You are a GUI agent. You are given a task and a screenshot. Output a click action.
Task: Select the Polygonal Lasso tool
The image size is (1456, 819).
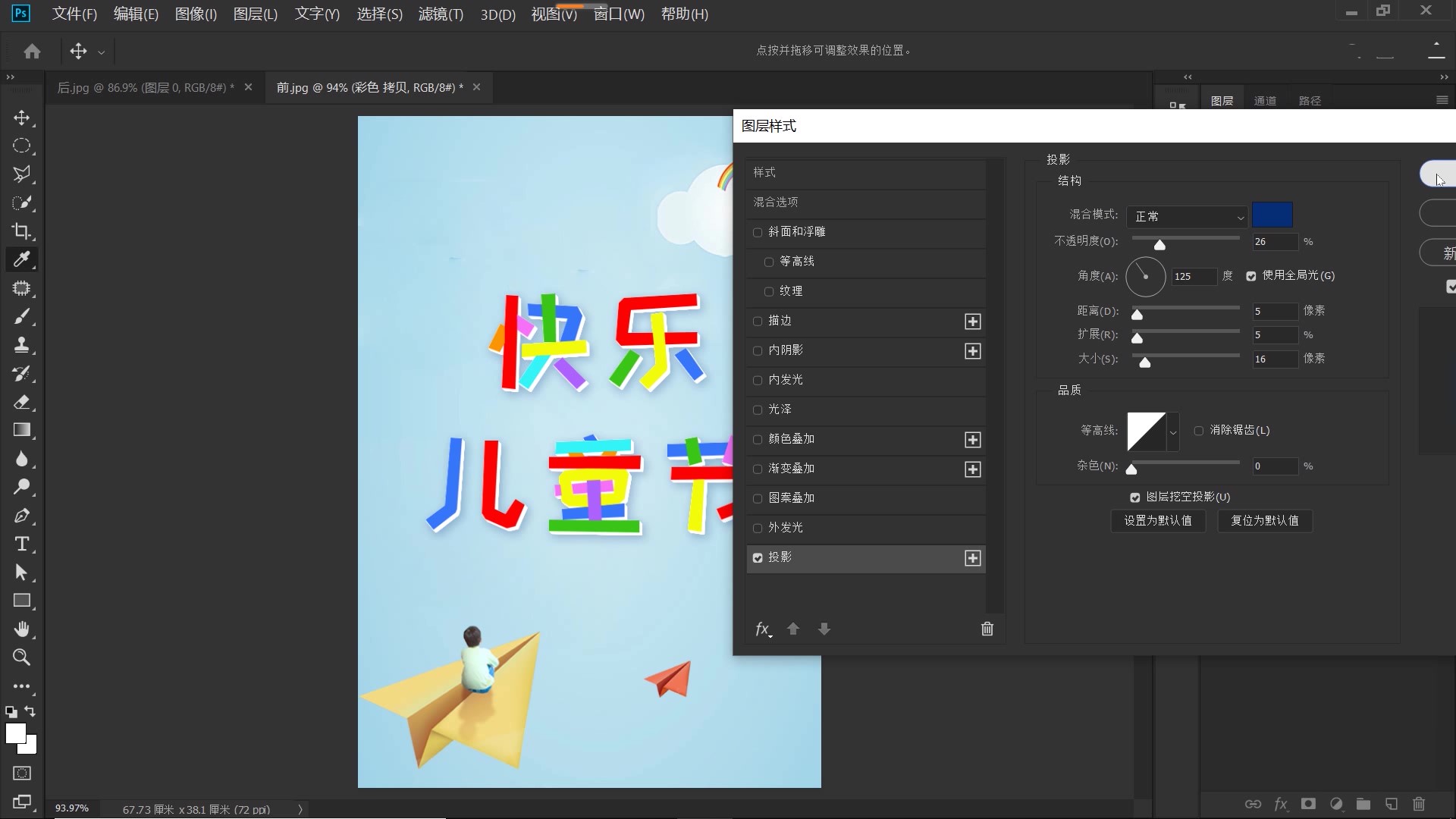[x=21, y=174]
